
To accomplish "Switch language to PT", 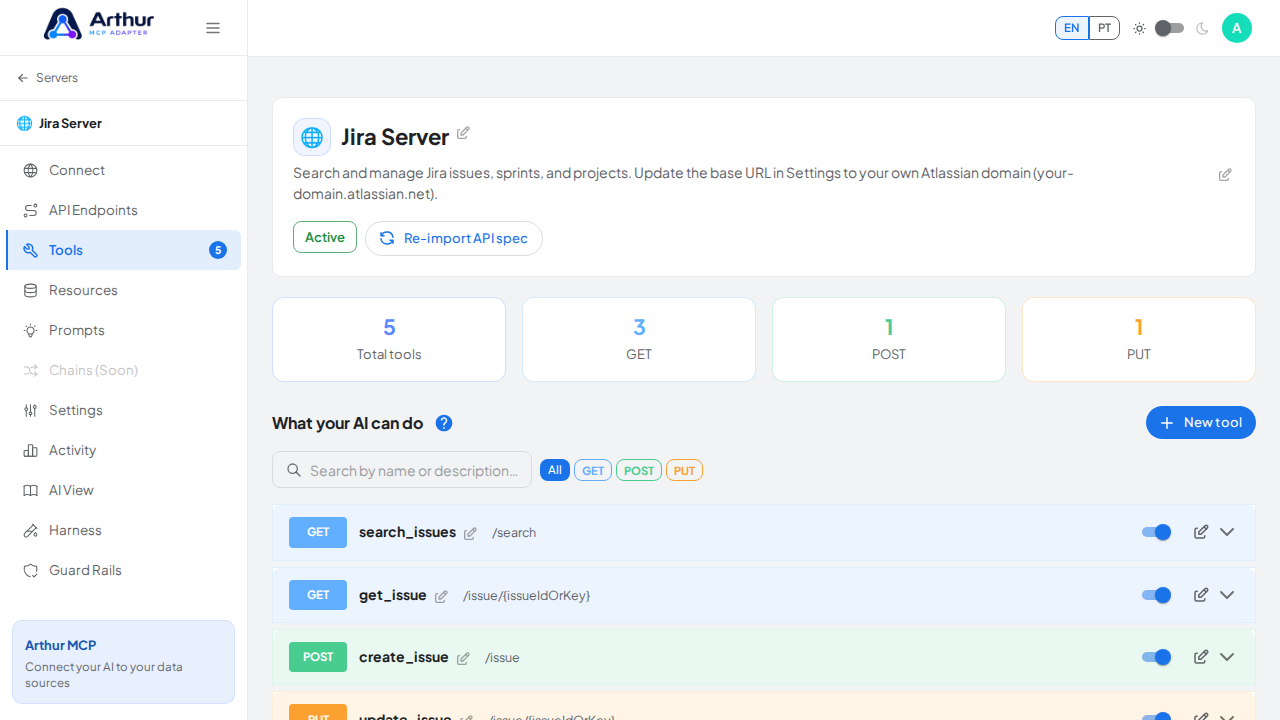I will pos(1104,28).
